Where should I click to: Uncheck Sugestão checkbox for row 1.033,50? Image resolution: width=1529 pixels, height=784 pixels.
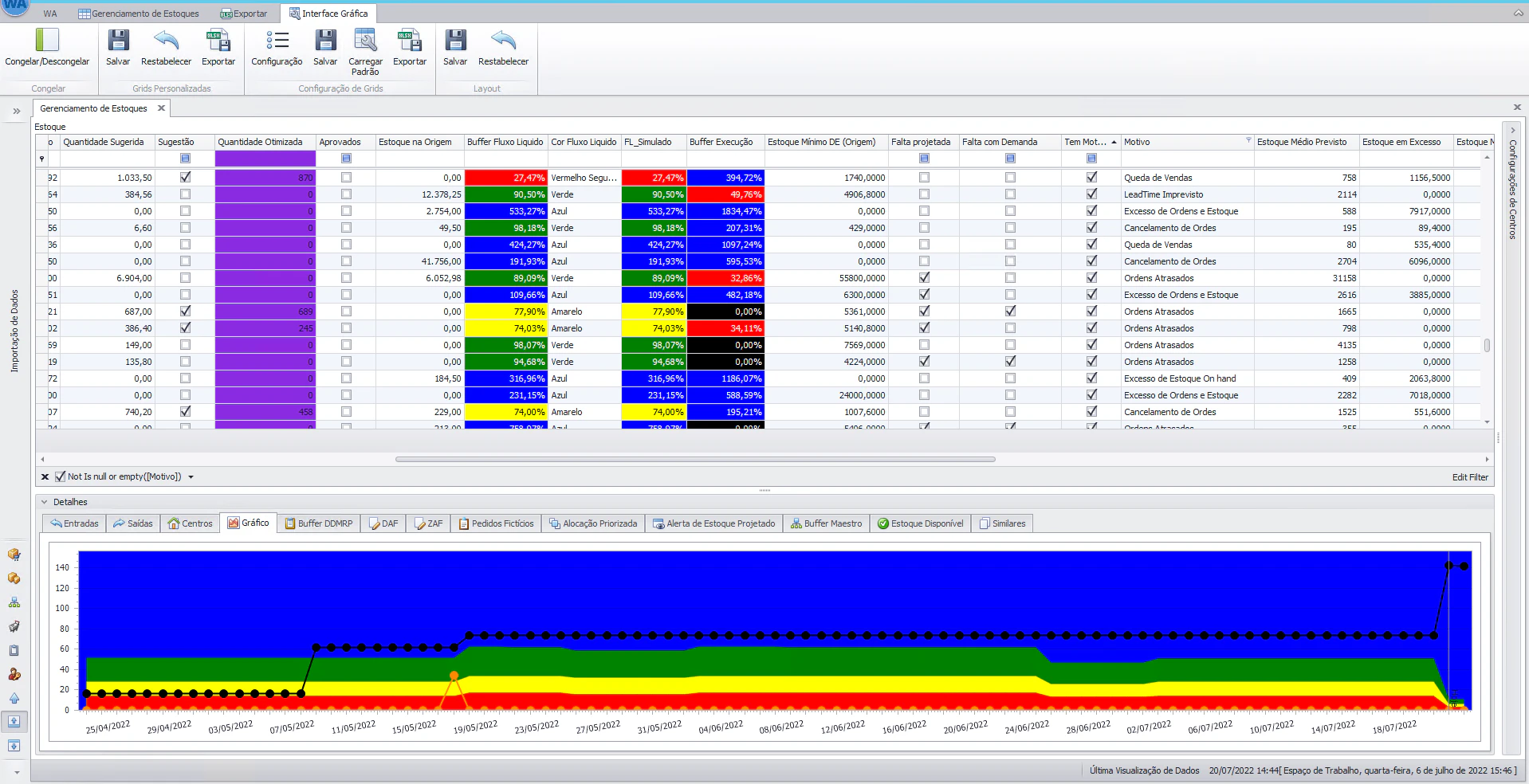185,178
